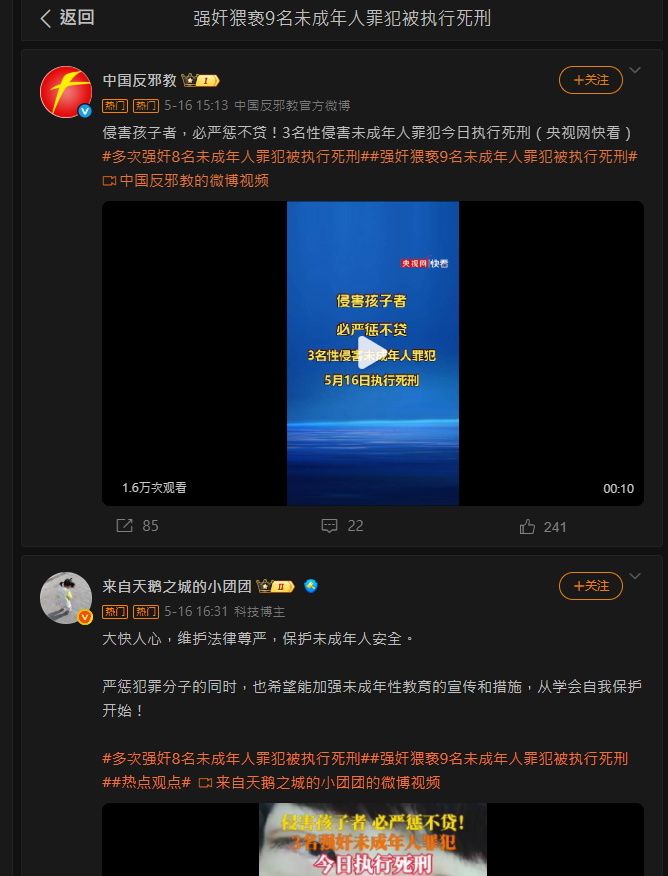
Task: Open second post video thumbnail
Action: pos(373,839)
